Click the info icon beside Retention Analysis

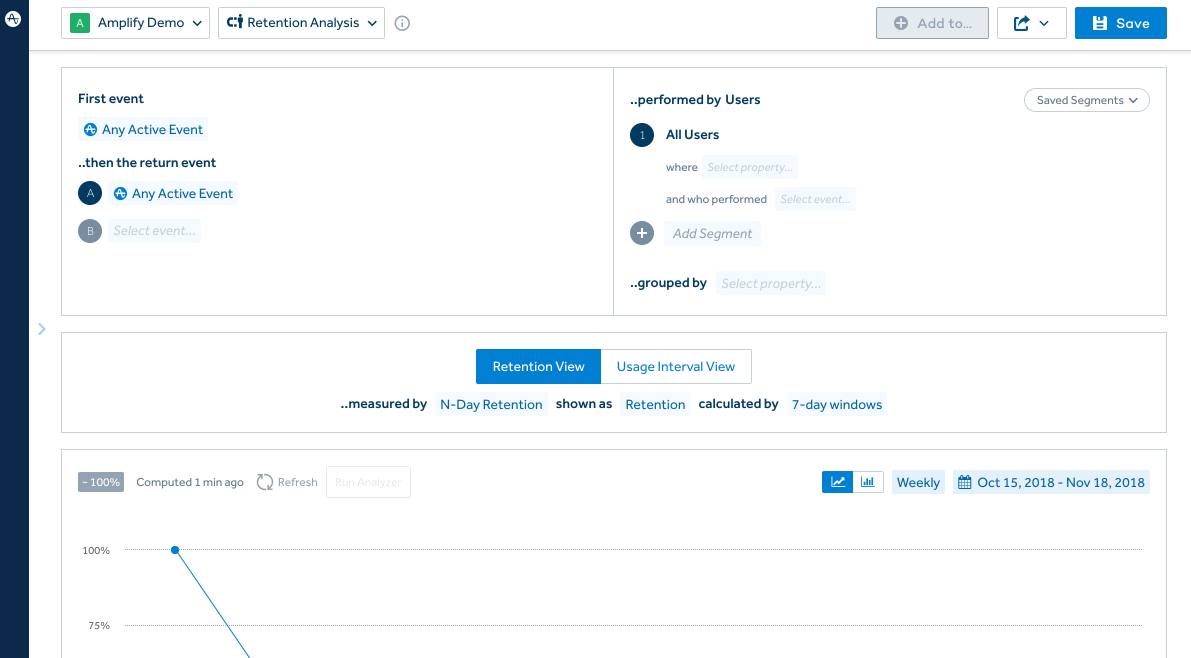(402, 23)
